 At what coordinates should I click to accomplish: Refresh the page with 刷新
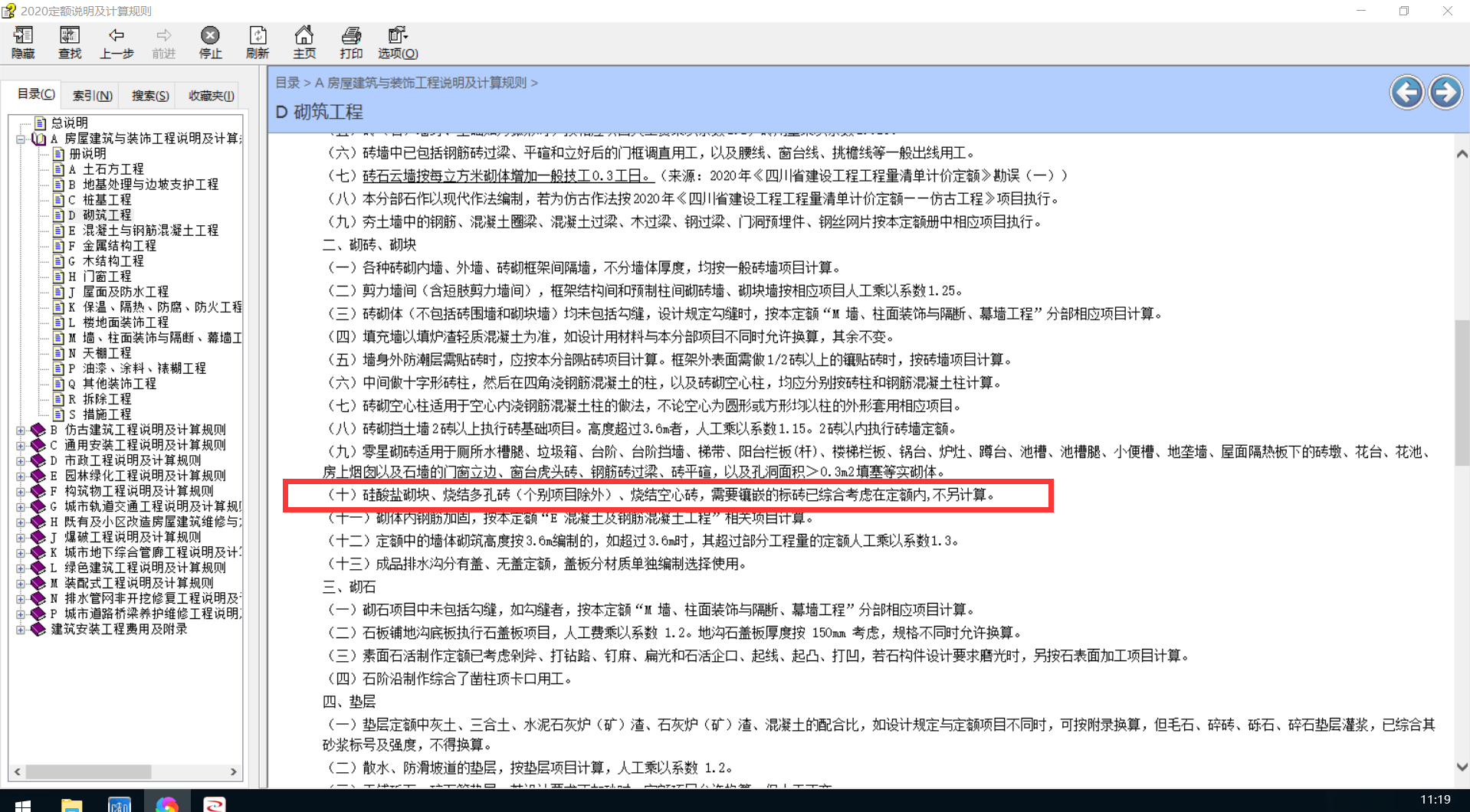pyautogui.click(x=258, y=42)
